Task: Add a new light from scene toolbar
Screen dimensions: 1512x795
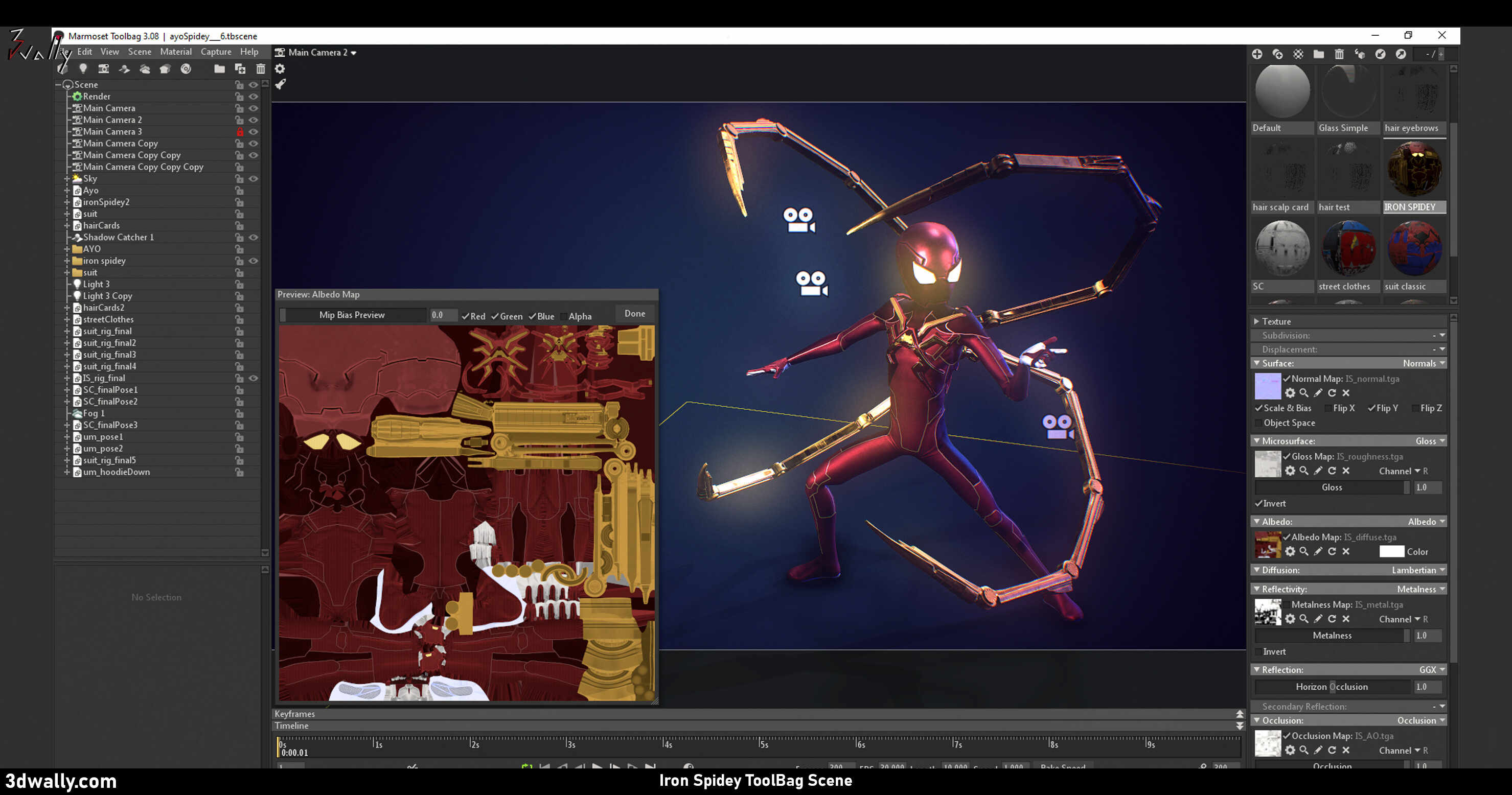Action: [83, 68]
